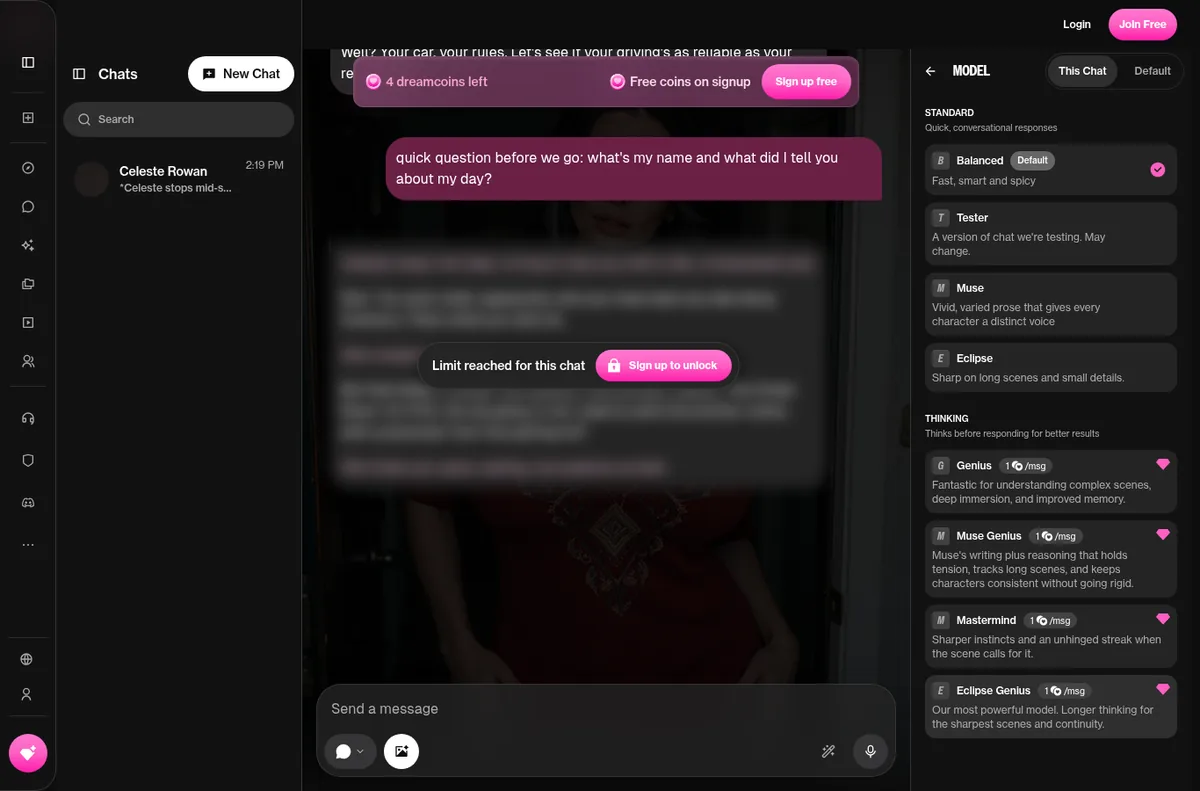Select the Tester model option

tap(1051, 234)
